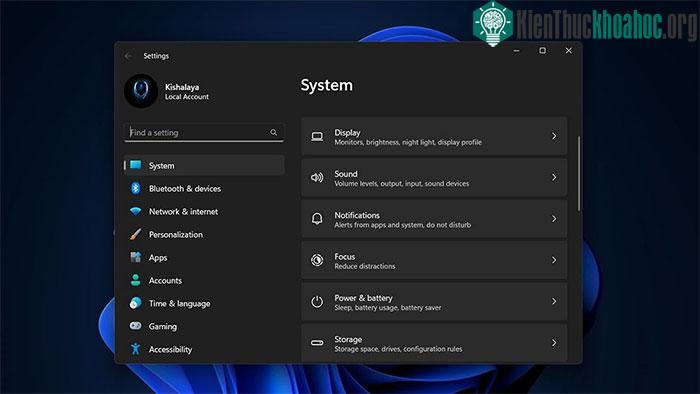700x394 pixels.
Task: Open Power & battery title
Action: 363,298
